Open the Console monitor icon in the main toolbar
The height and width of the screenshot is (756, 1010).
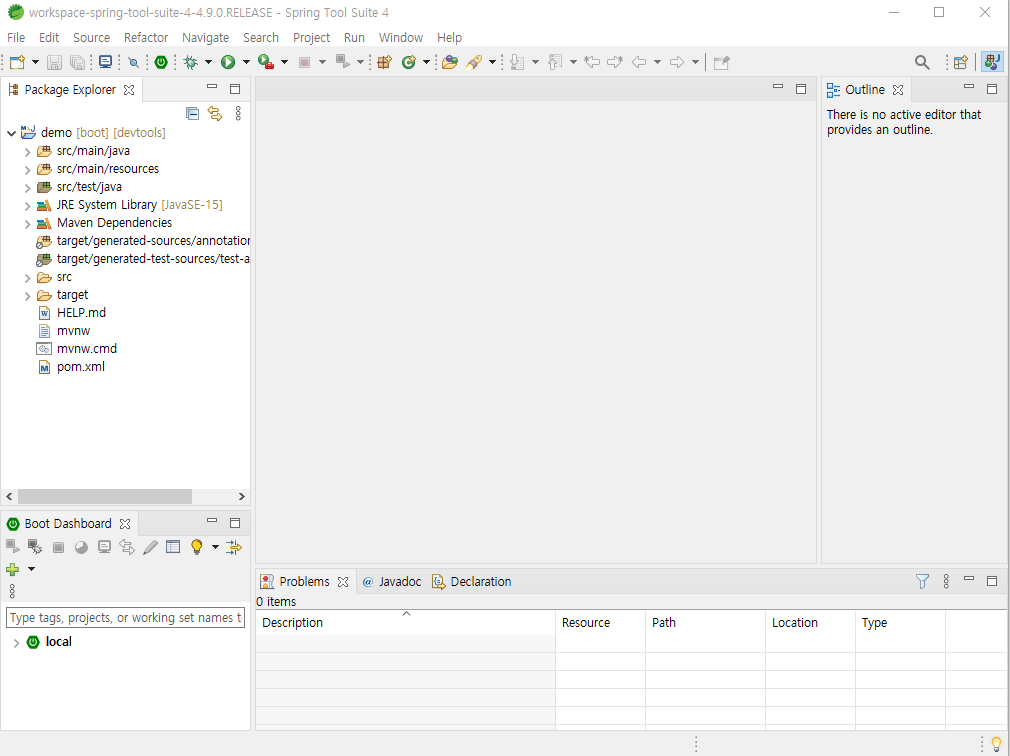point(106,62)
